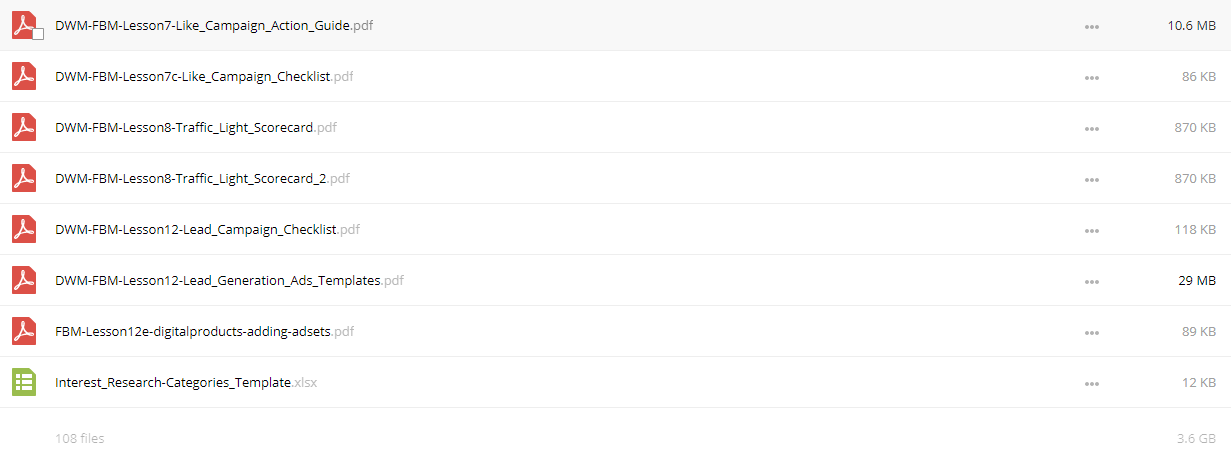The width and height of the screenshot is (1231, 465).
Task: Open more options for Lead_Generation_Ads_Templates
Action: (x=1092, y=281)
